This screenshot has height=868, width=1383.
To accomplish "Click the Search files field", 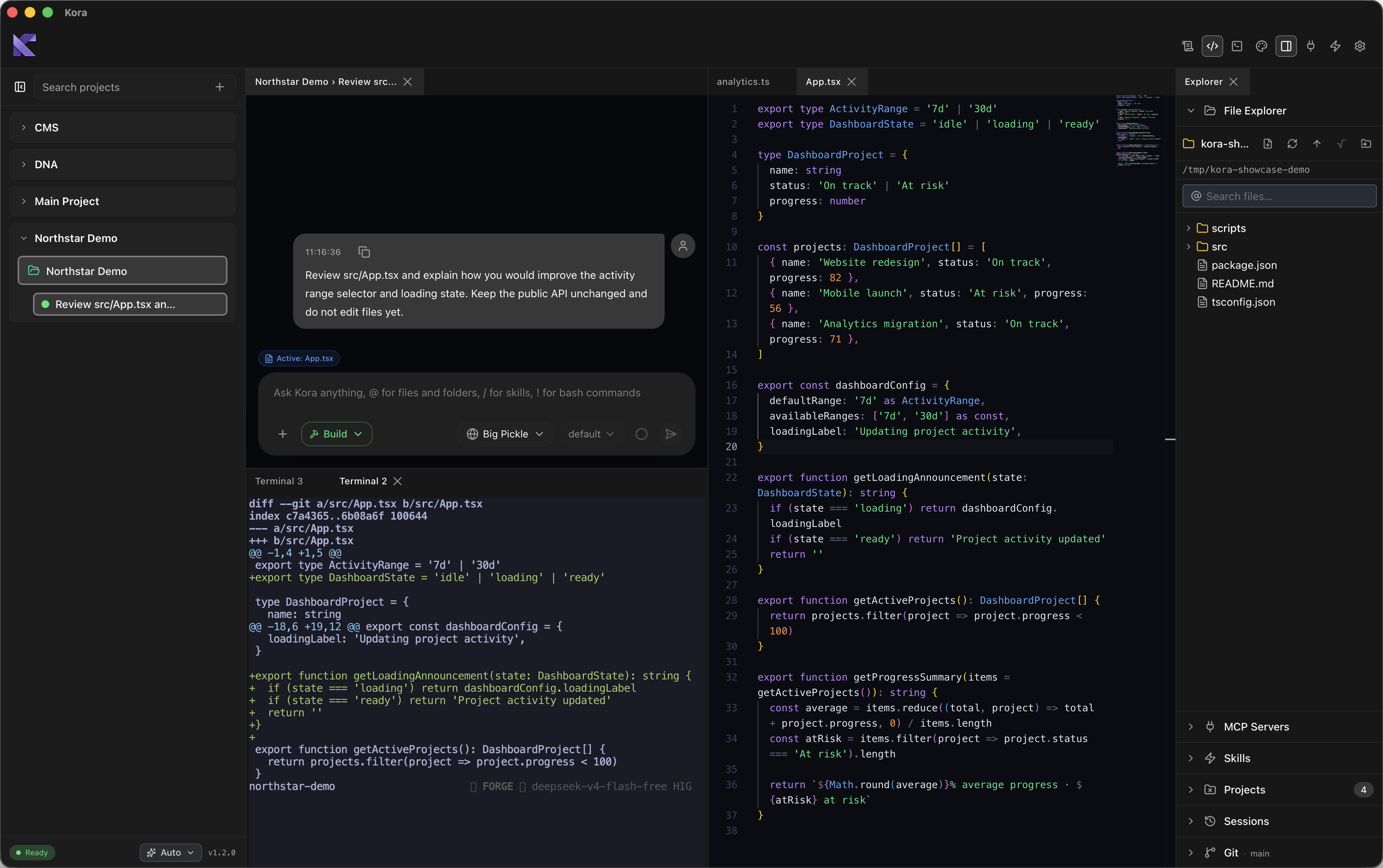I will pos(1279,196).
